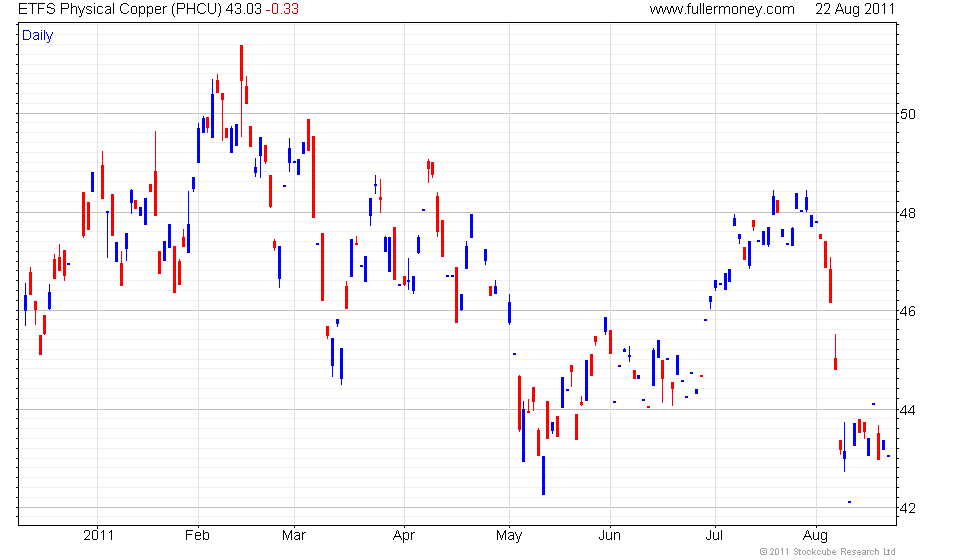Click the 46 price axis label
The image size is (980, 560).
pos(908,311)
